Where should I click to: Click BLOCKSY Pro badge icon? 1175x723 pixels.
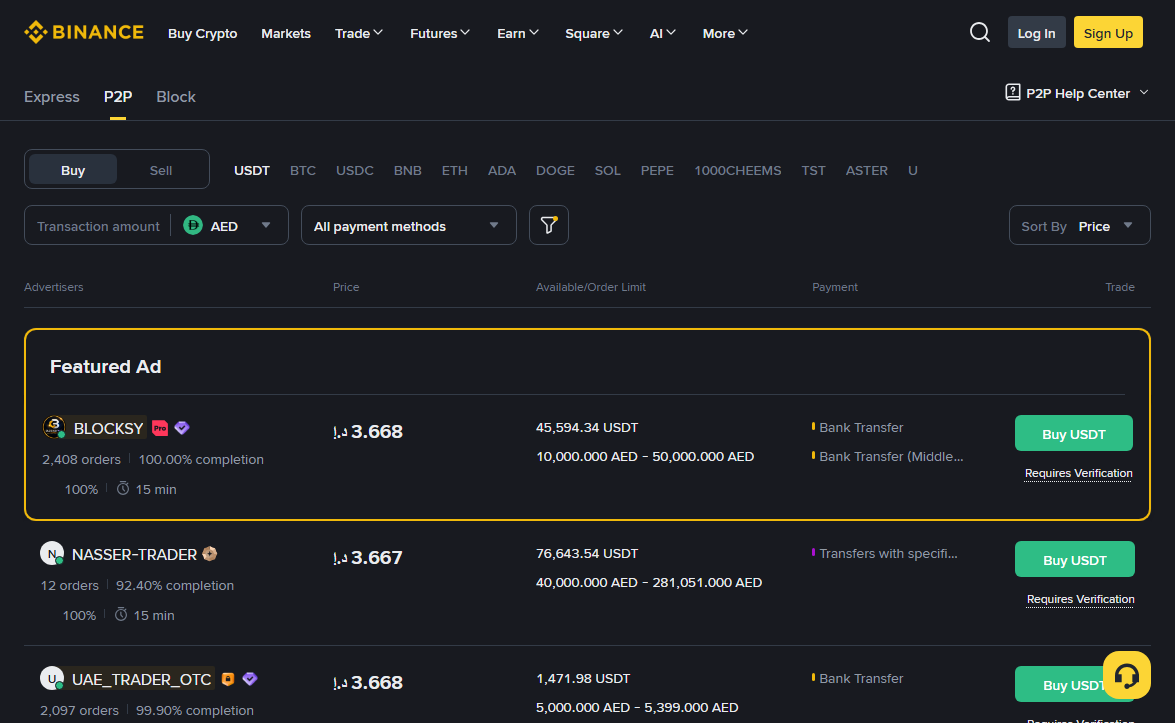tap(160, 428)
